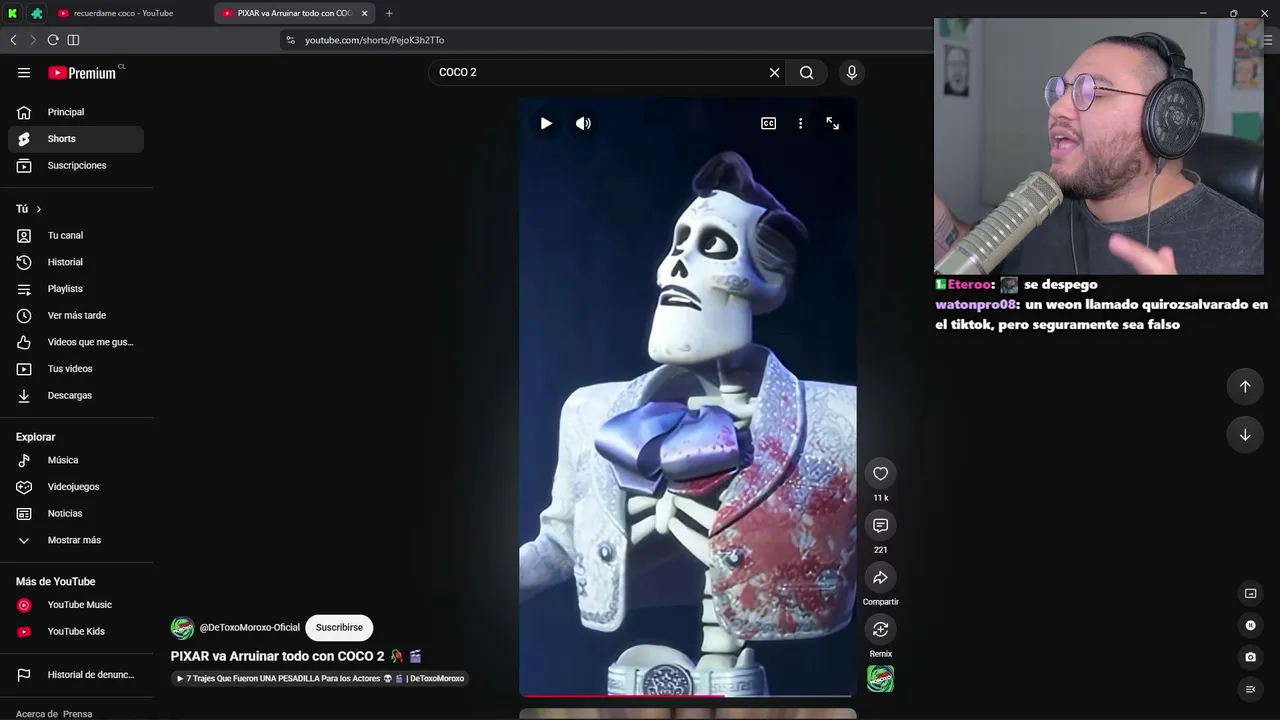Open Ver más tarde list
Screen dimensions: 1280x720
[76, 315]
